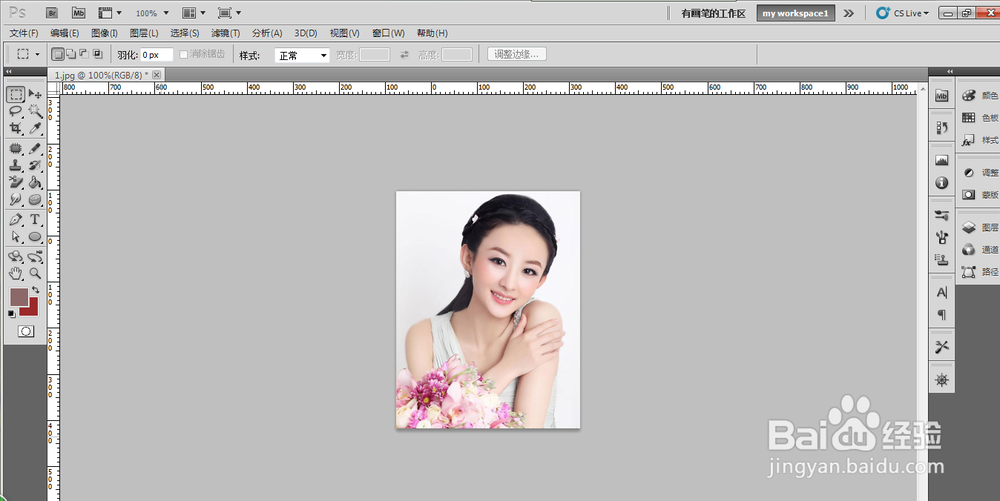This screenshot has height=501, width=1000.
Task: Select the Healing Brush tool
Action: click(x=16, y=149)
